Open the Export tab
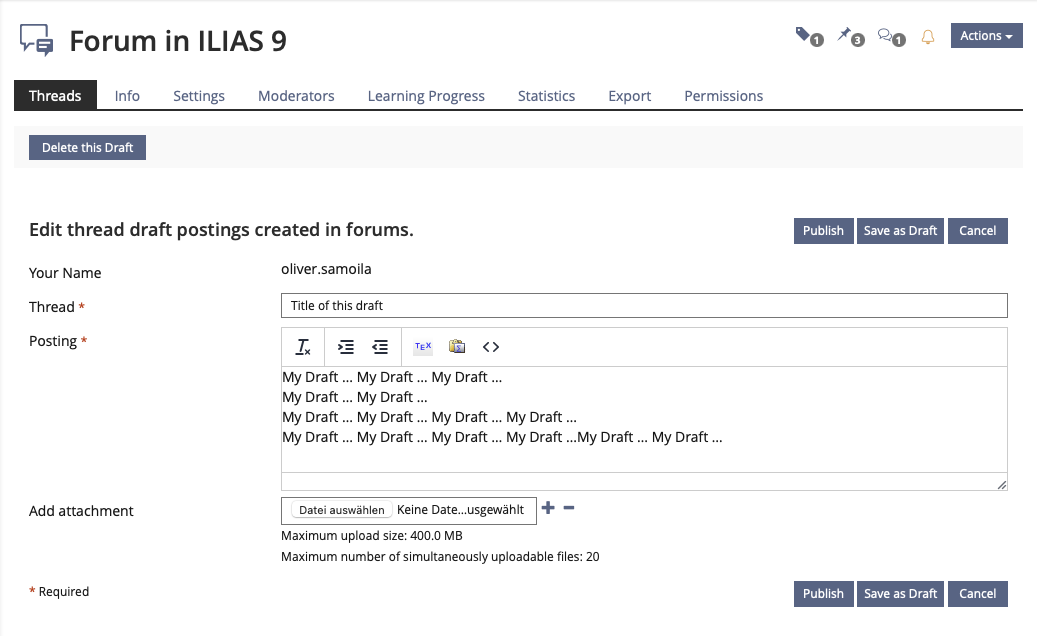Image resolution: width=1037 pixels, height=636 pixels. [630, 96]
